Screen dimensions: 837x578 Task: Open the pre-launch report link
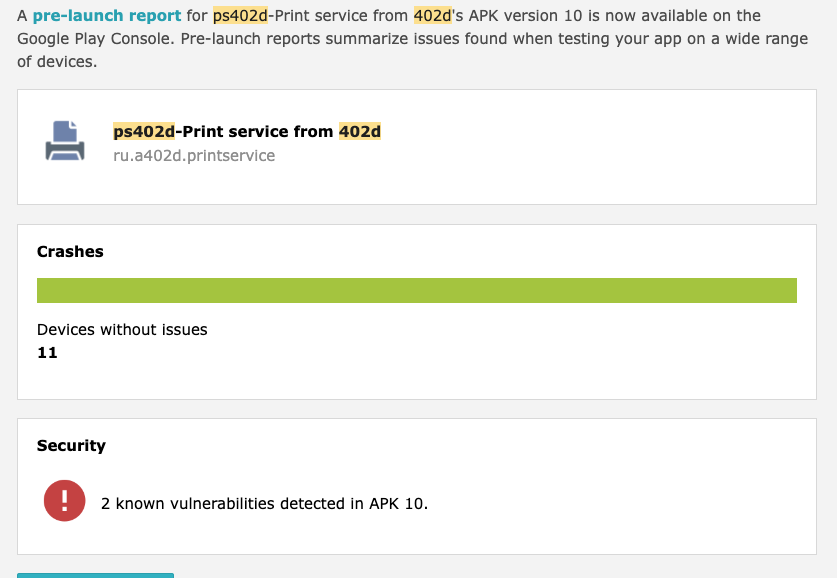coord(107,15)
